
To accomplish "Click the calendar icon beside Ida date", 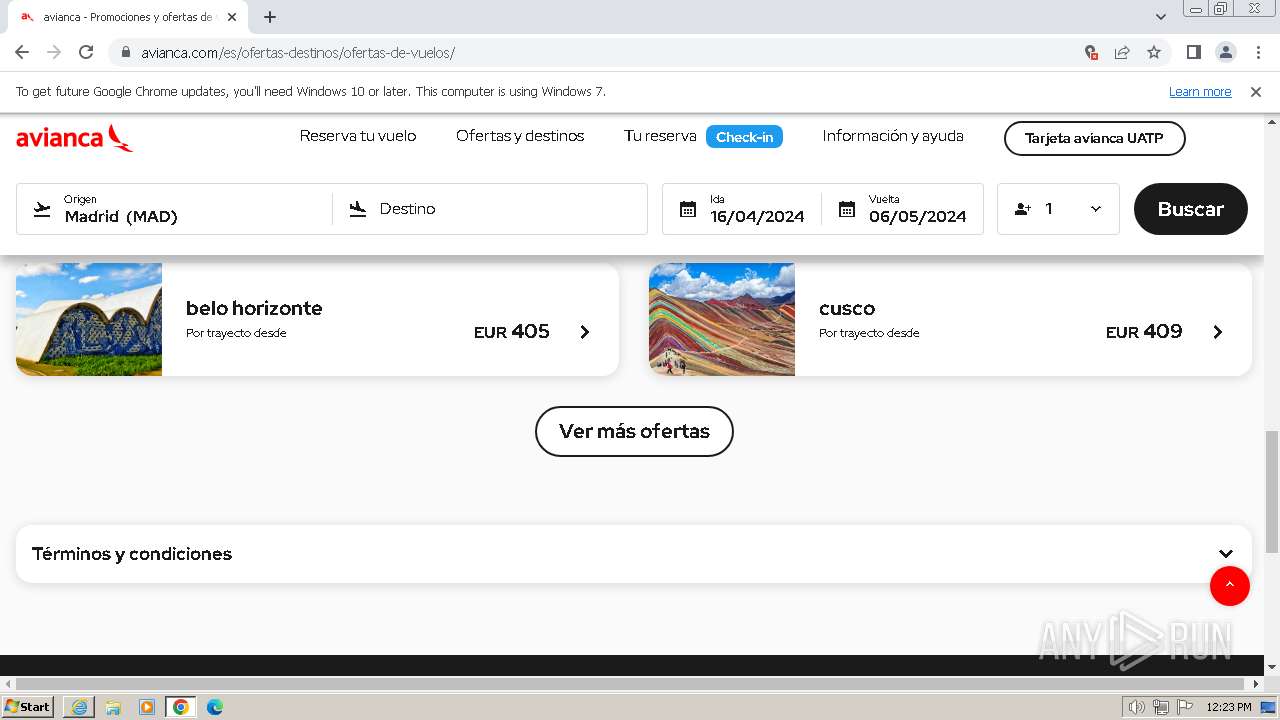I will [688, 209].
